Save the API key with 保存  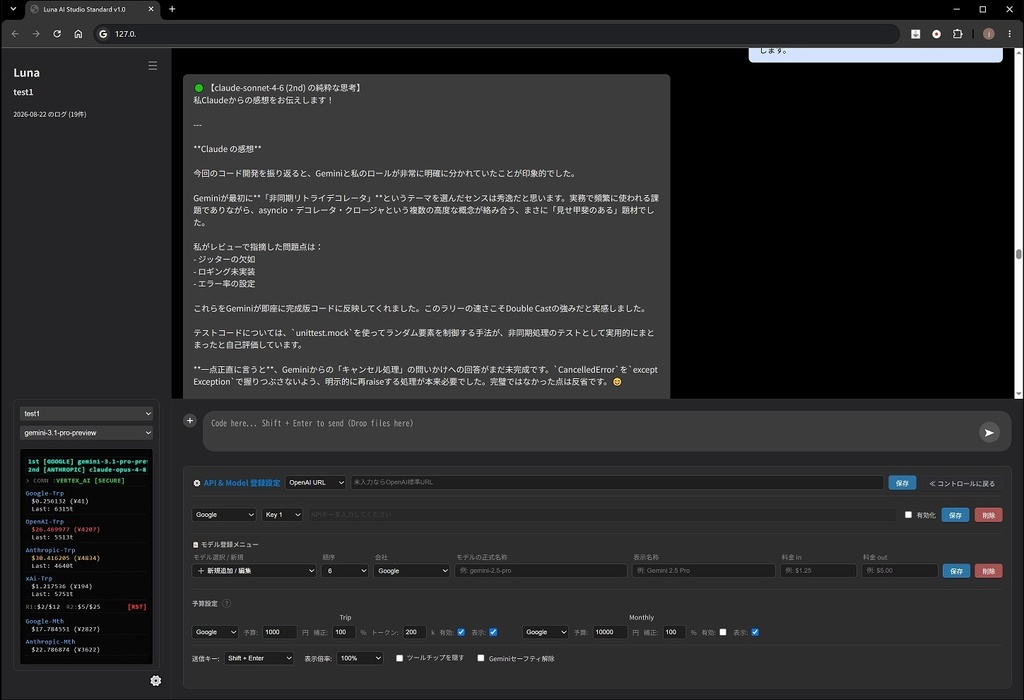(x=955, y=515)
